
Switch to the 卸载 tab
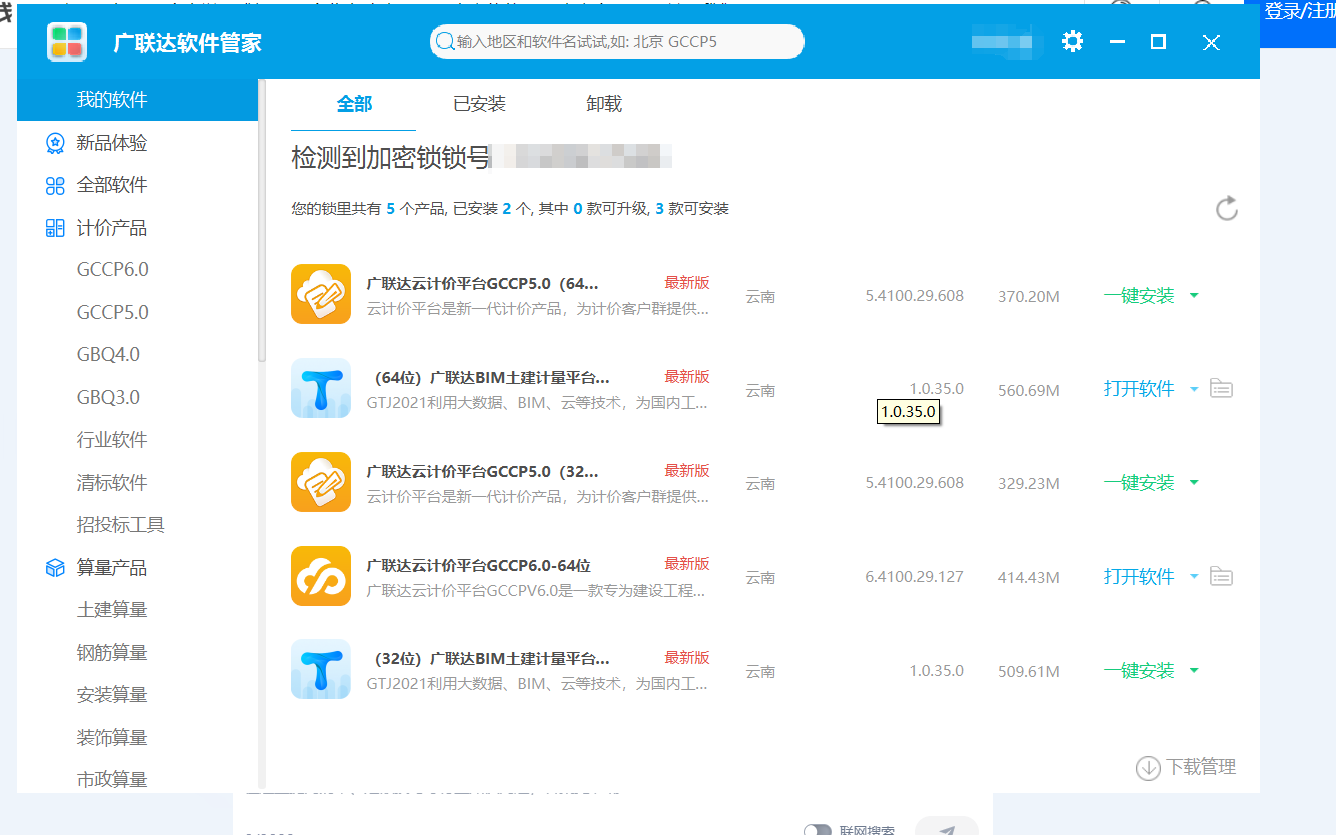tap(604, 104)
